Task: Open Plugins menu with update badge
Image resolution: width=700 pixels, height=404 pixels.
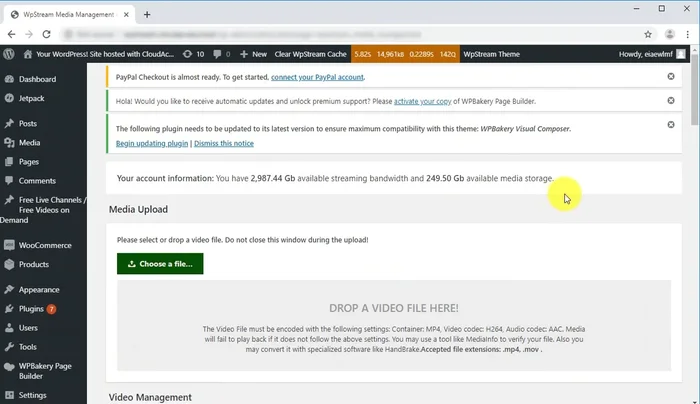Action: click(32, 309)
